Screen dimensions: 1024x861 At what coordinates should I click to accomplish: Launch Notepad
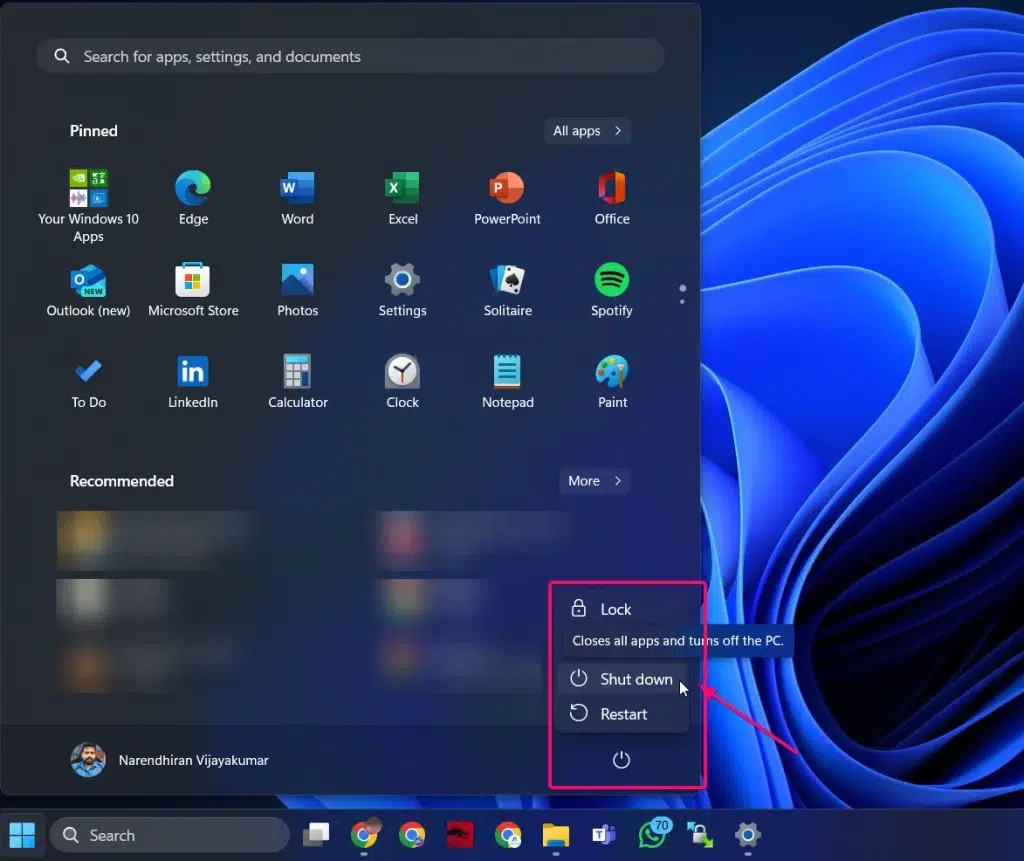tap(507, 382)
